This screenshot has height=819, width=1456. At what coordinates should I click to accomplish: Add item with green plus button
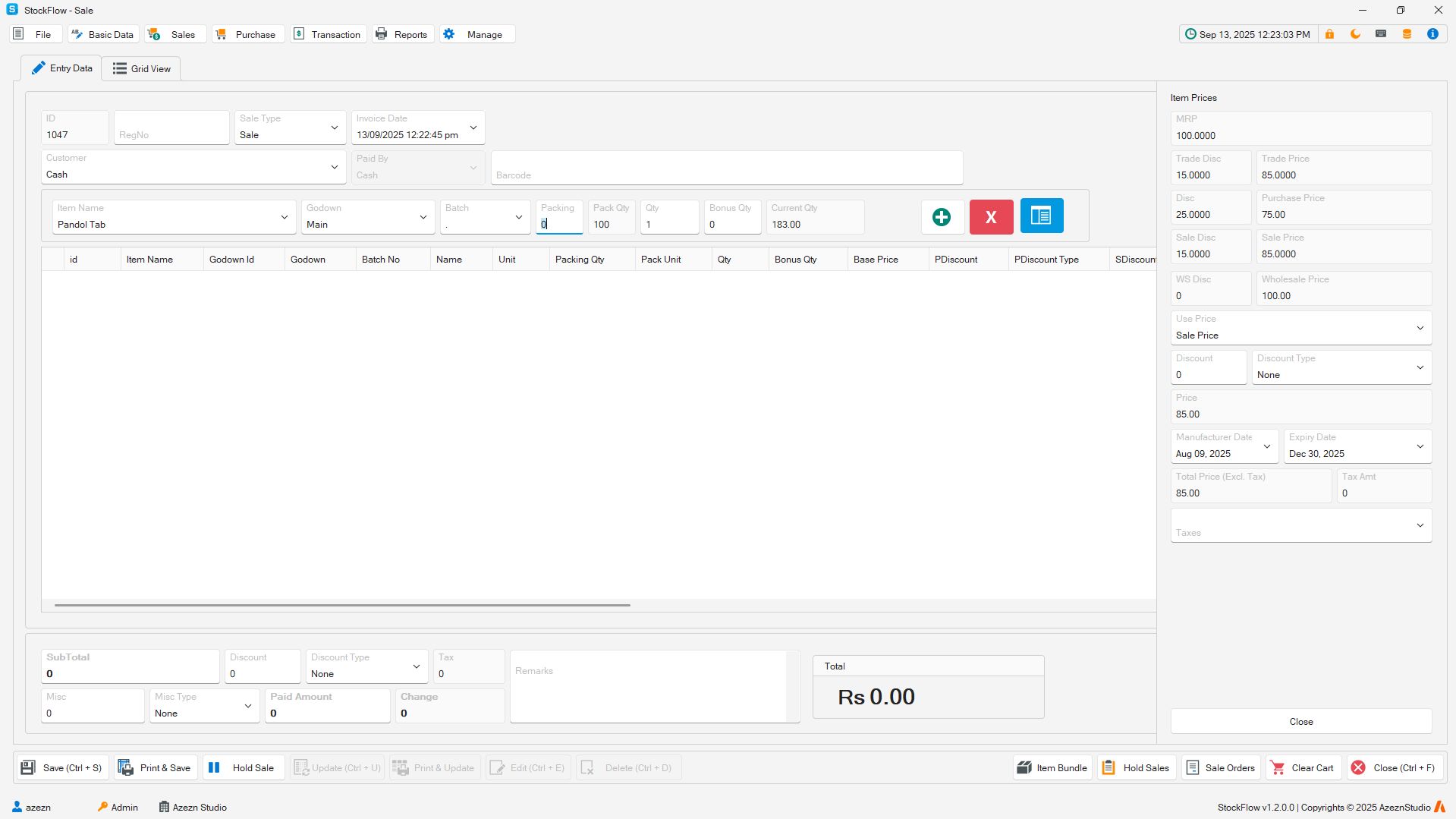click(942, 217)
